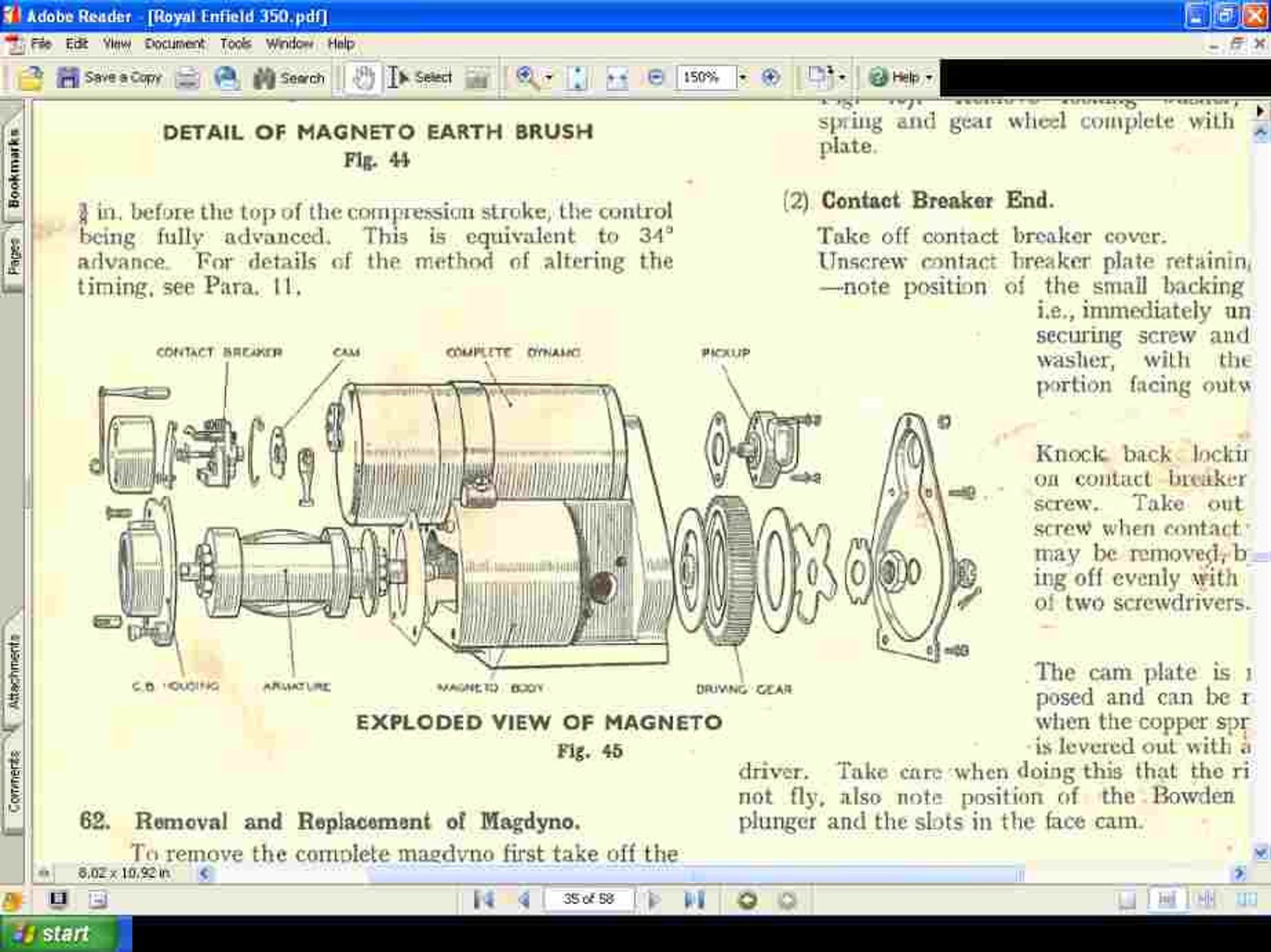The width and height of the screenshot is (1271, 952).
Task: Activate the Select text tool
Action: click(x=420, y=78)
